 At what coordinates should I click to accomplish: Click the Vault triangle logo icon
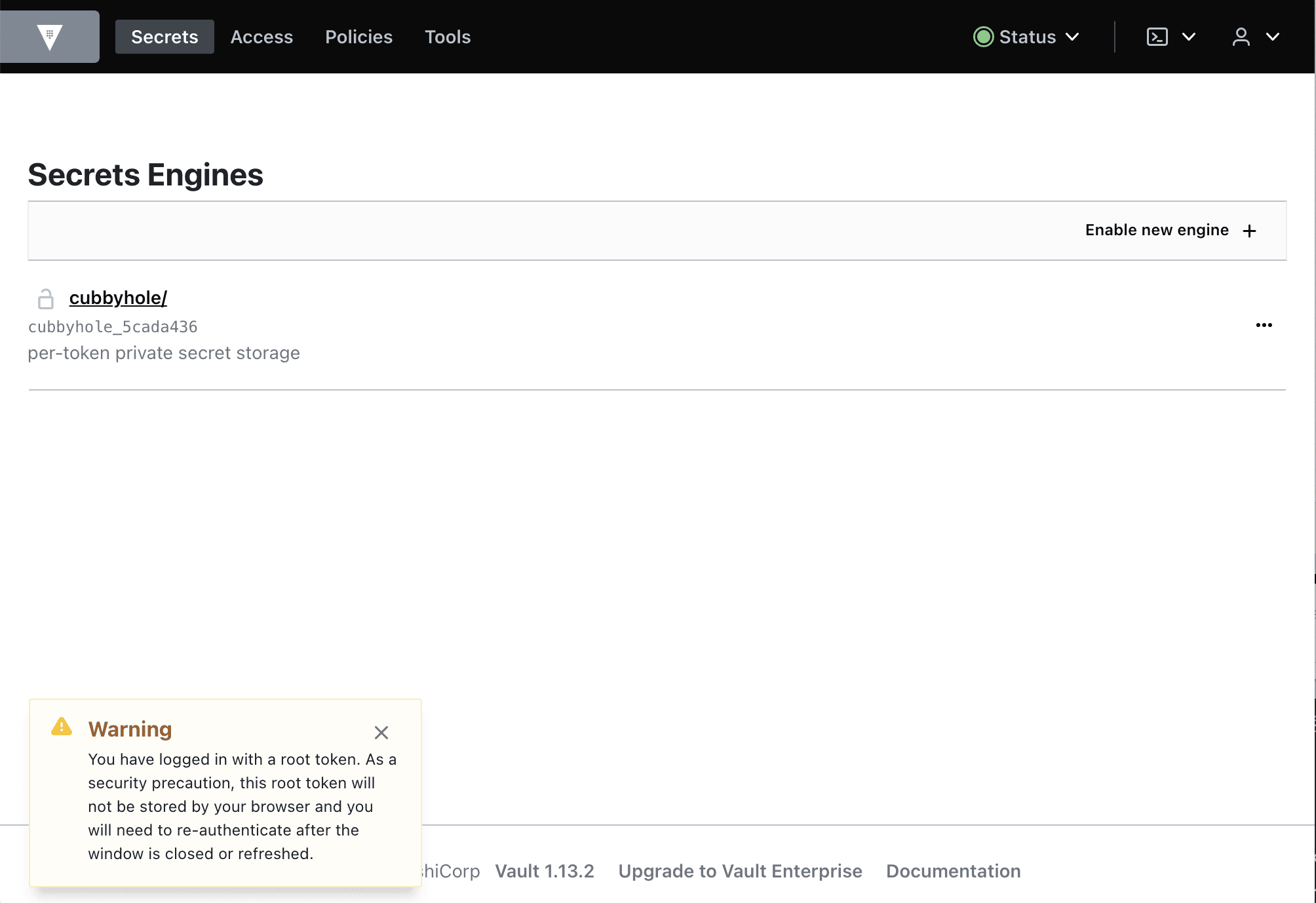pos(49,36)
